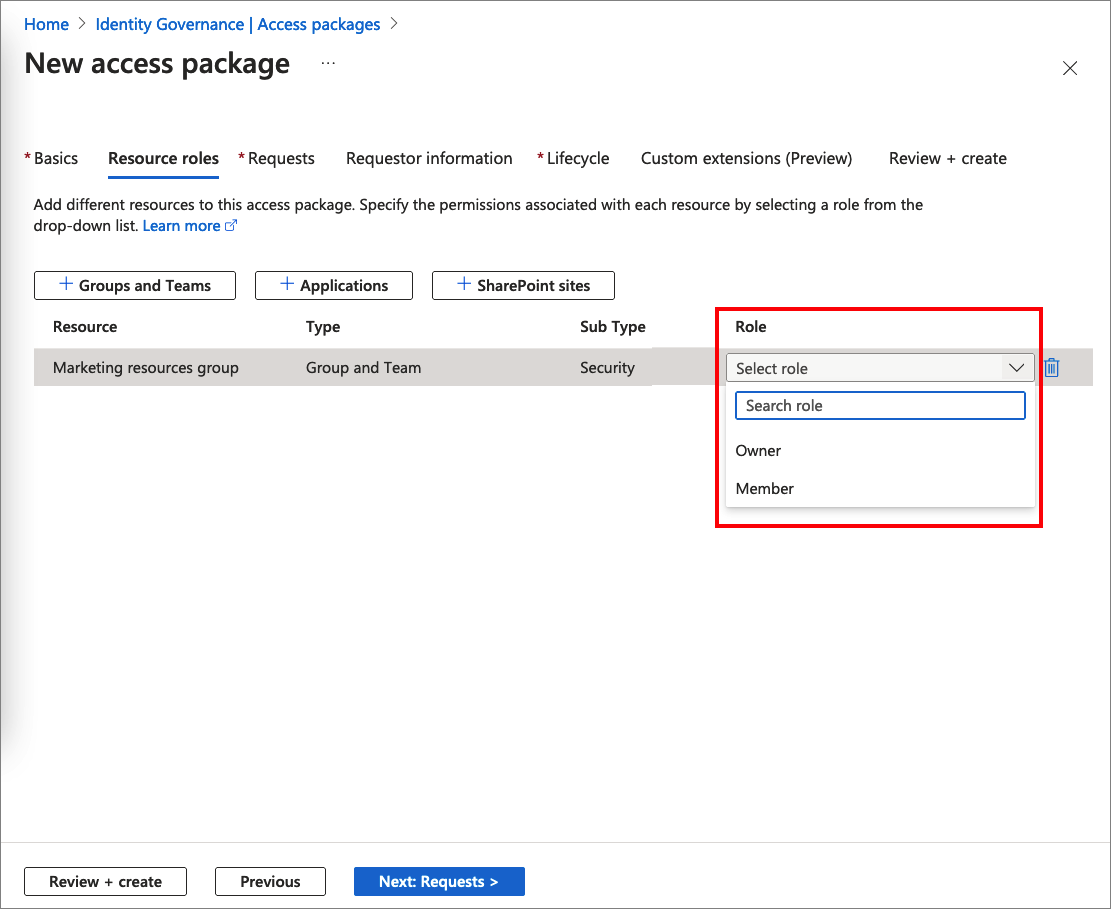Click the Next: Requests button
The image size is (1111, 909).
(439, 881)
